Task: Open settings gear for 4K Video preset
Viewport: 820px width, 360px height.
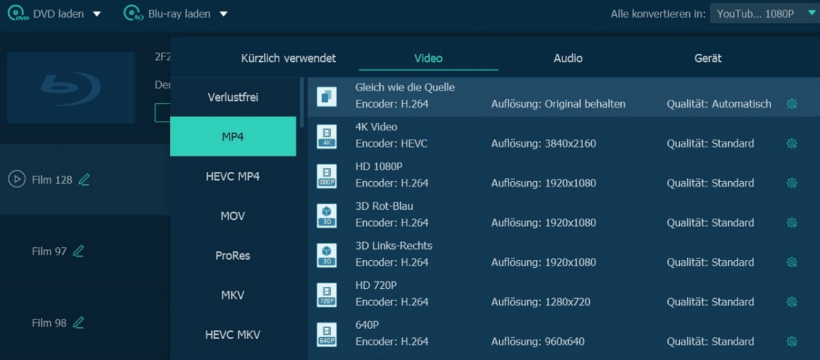Action: [791, 143]
